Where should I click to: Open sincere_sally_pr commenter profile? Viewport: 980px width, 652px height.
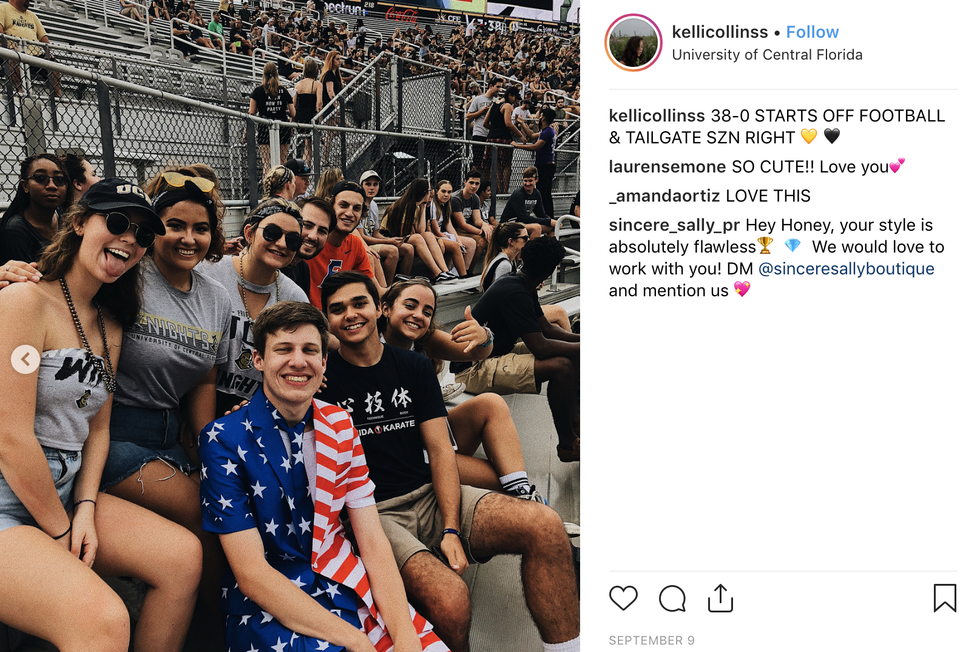(x=674, y=225)
